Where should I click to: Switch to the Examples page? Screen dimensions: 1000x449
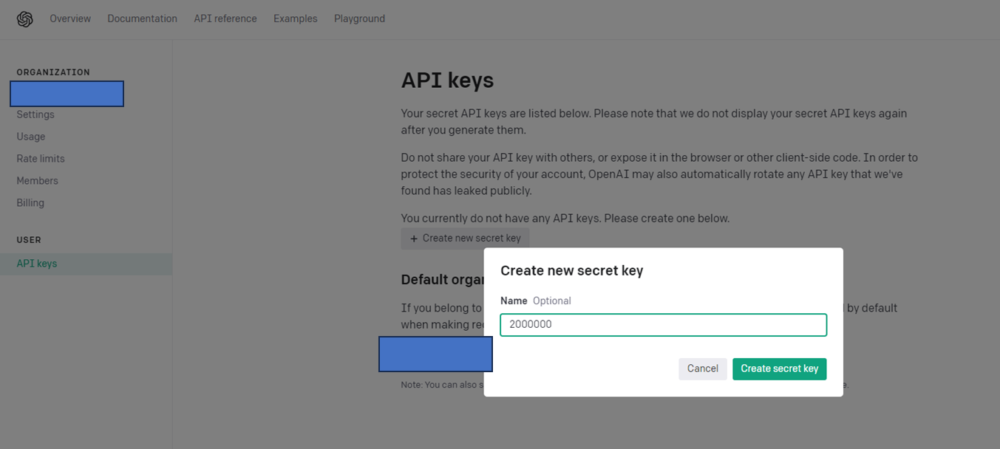coord(295,19)
